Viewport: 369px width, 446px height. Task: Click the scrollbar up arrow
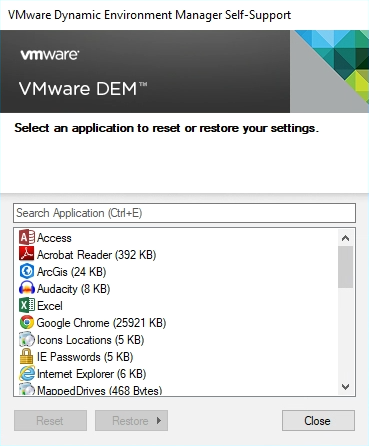346,238
